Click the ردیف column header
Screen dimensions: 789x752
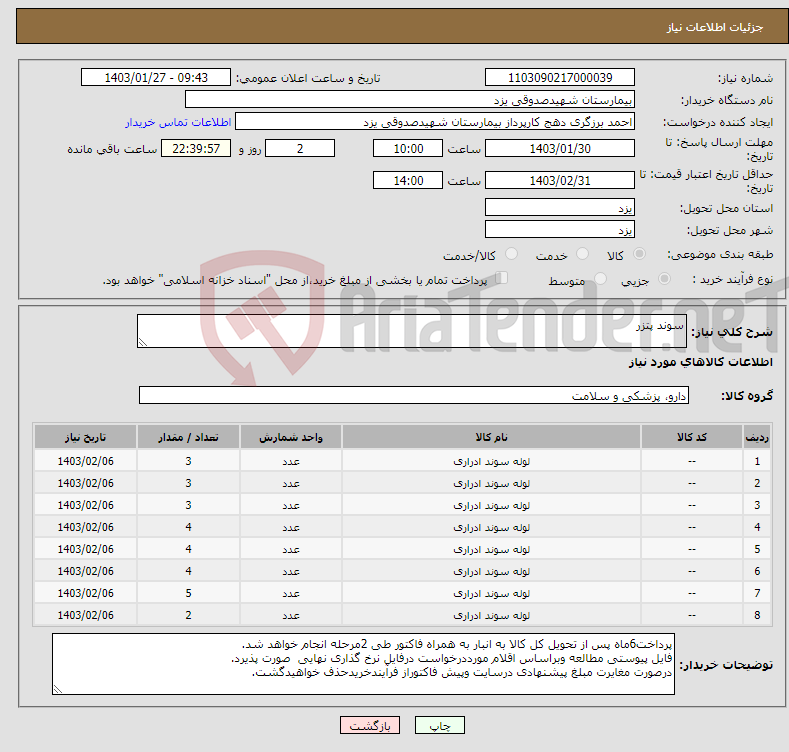(757, 437)
